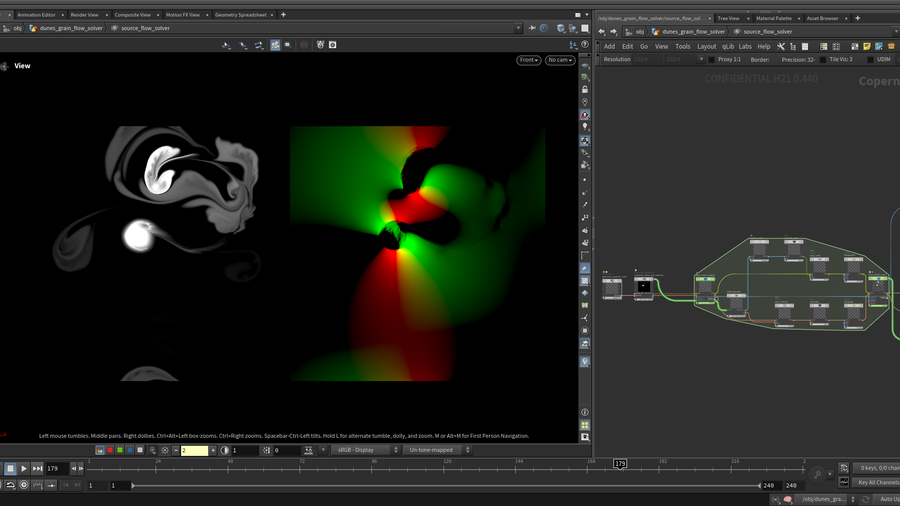Navigate back in the network editor path
The height and width of the screenshot is (506, 900).
pos(602,31)
